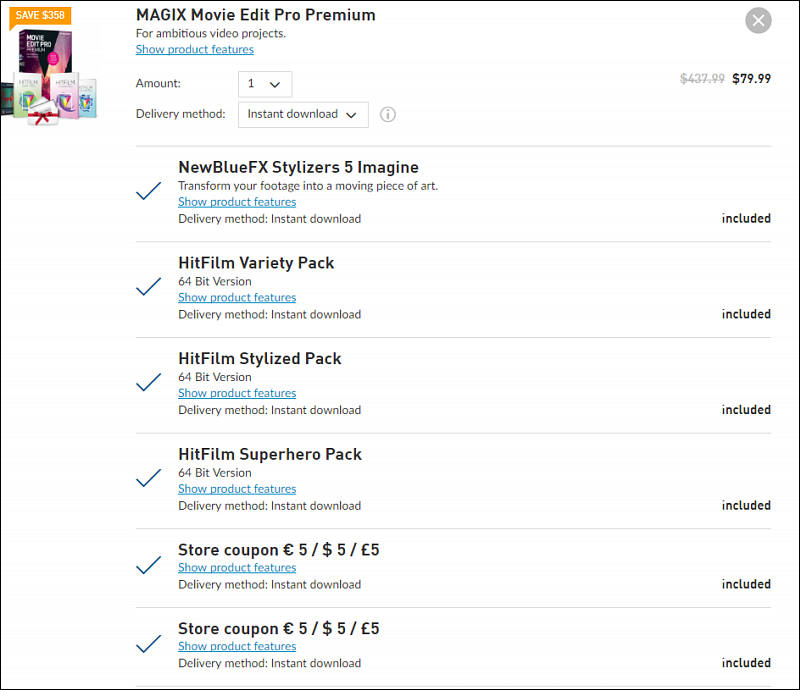
Task: Click the checkmark beside HitFilm Stylized Pack
Action: tap(148, 382)
